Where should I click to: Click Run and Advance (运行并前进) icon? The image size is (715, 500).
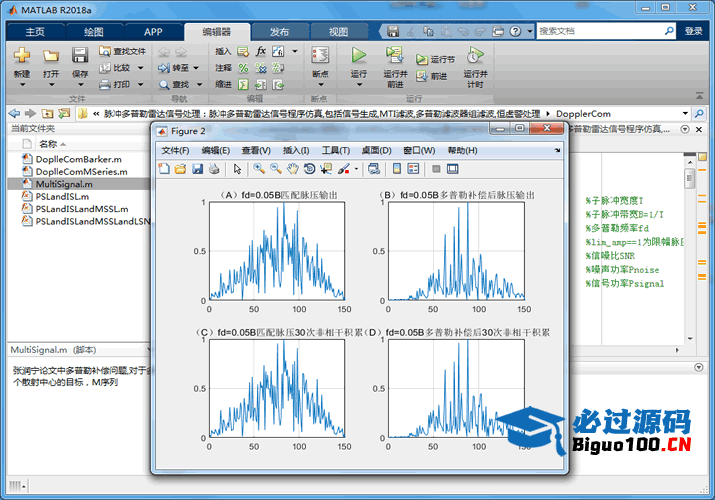coord(394,55)
